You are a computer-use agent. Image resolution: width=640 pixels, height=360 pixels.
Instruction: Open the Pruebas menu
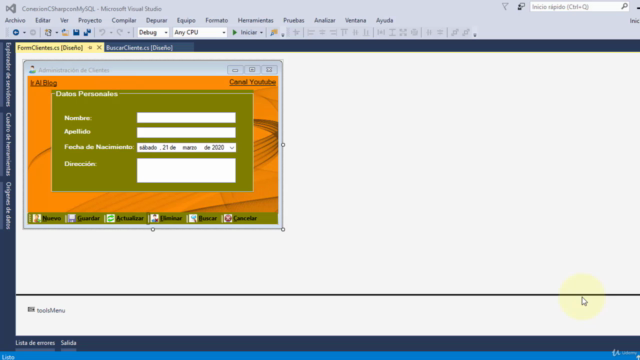[x=293, y=20]
